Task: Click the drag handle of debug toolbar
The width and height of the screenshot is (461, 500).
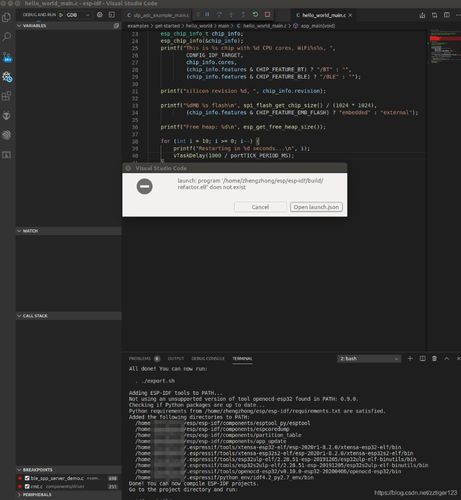Action: [x=198, y=15]
